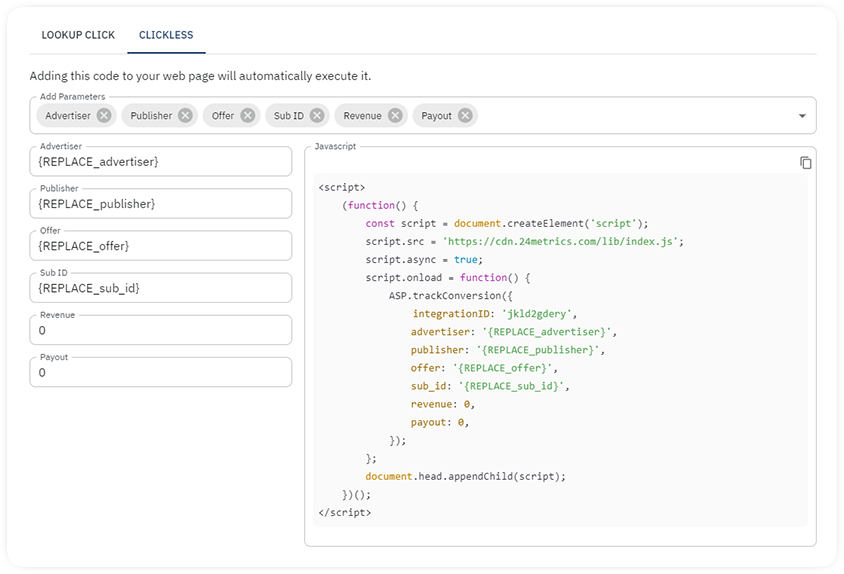The width and height of the screenshot is (844, 574).
Task: Click '{REPLACE_publisher}' in the code block
Action: coord(538,350)
